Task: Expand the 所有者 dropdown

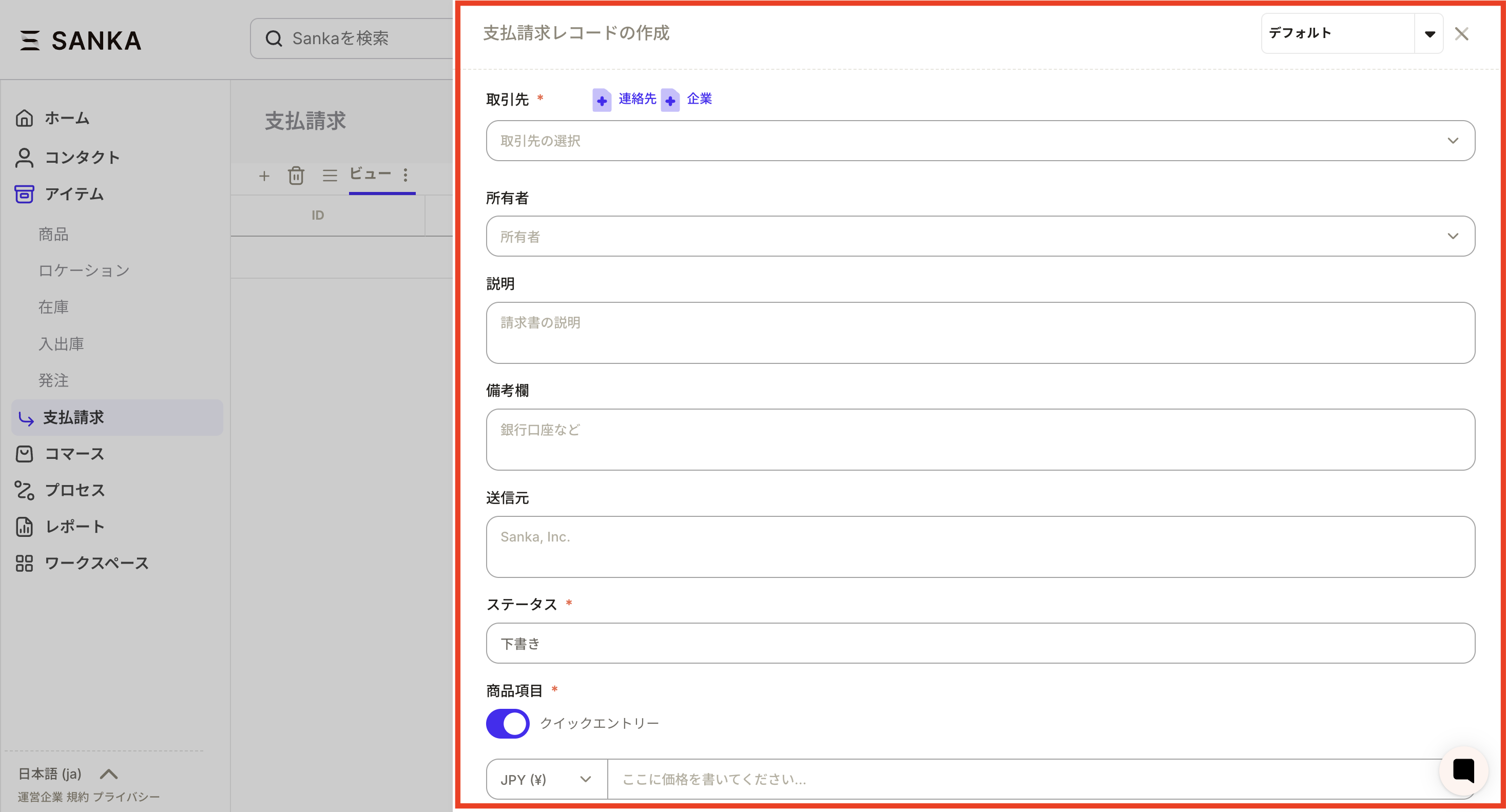Action: [980, 236]
